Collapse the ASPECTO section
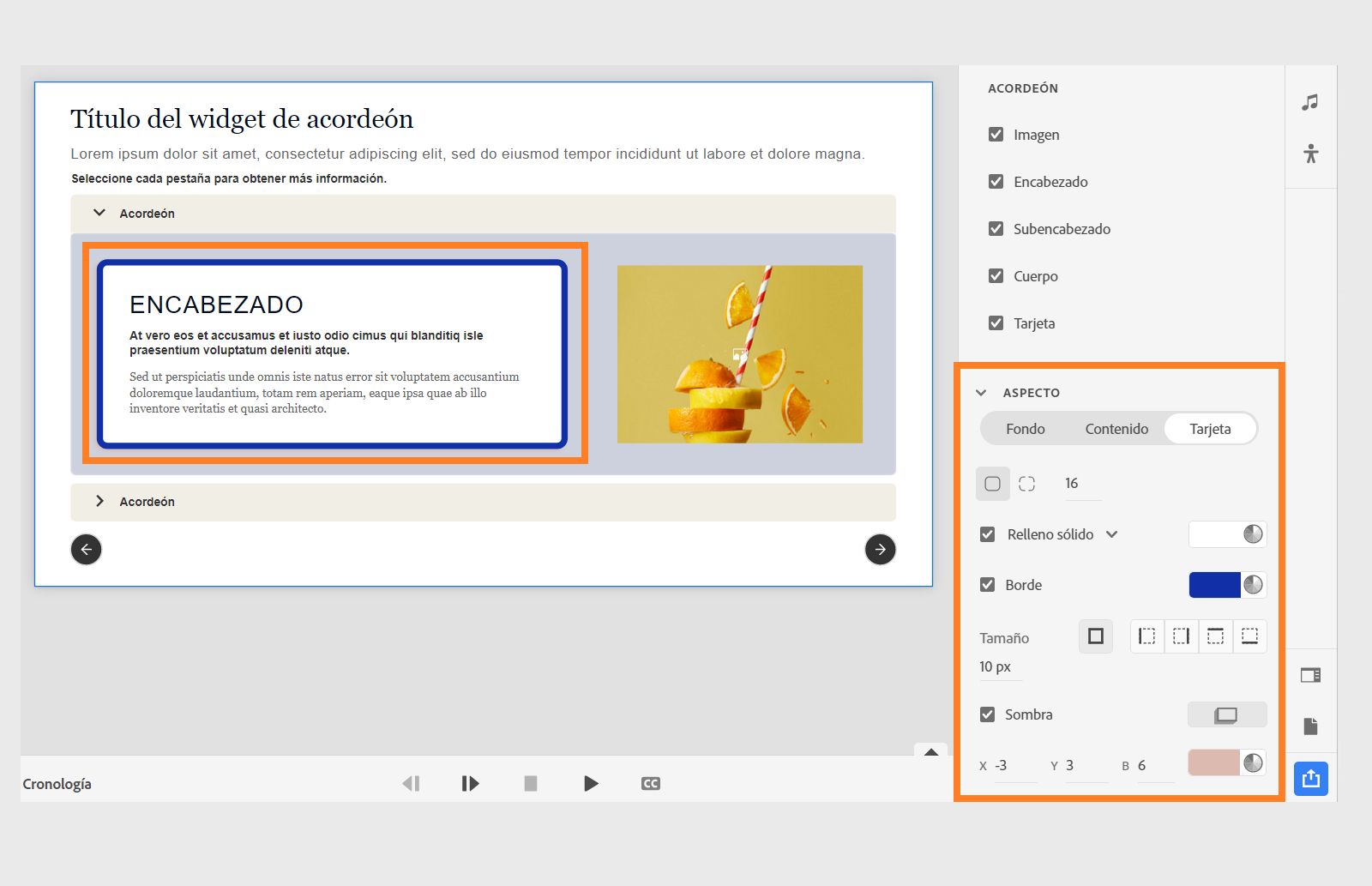The image size is (1372, 886). coord(981,393)
